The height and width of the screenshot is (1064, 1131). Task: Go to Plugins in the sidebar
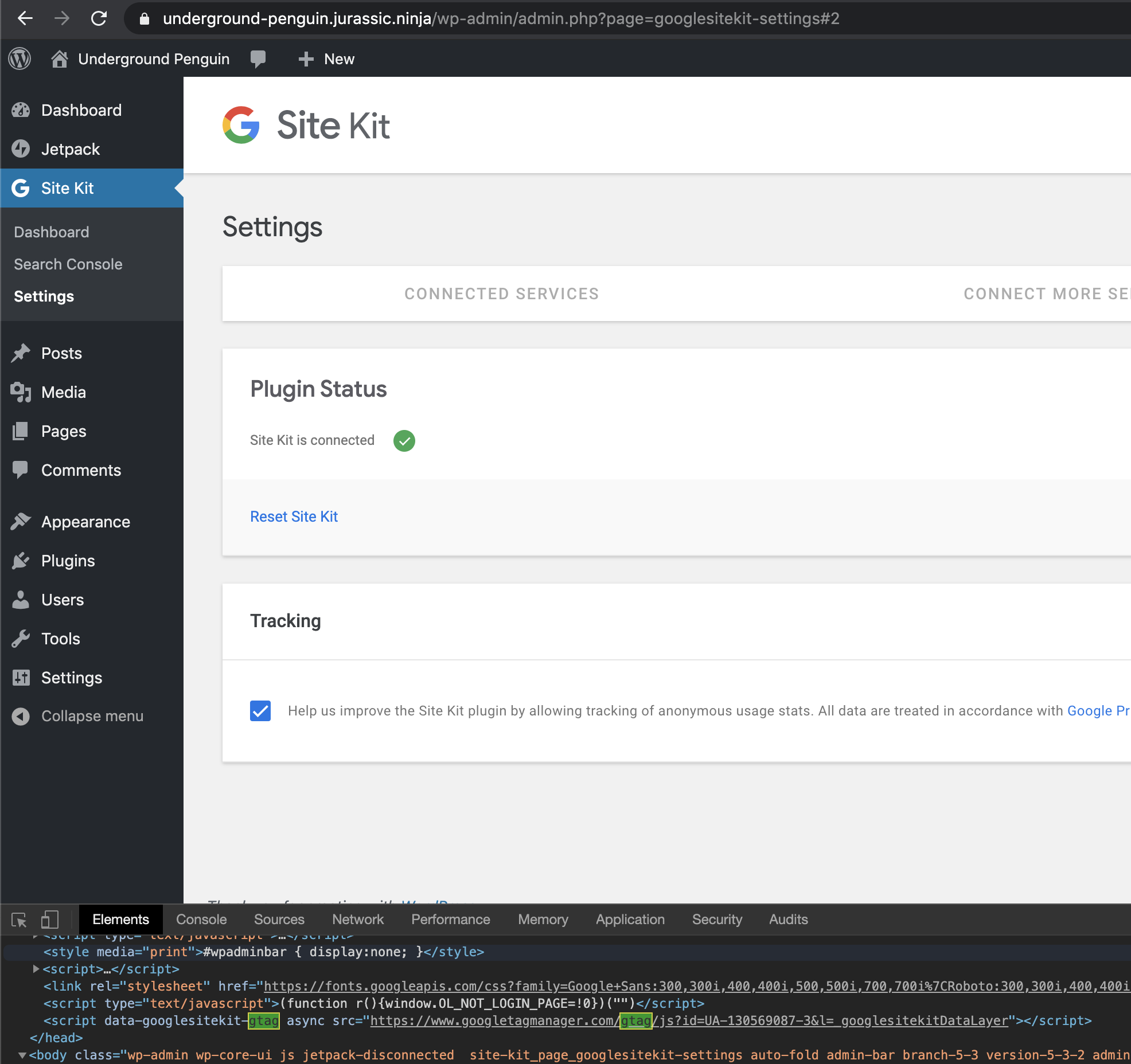click(x=68, y=561)
